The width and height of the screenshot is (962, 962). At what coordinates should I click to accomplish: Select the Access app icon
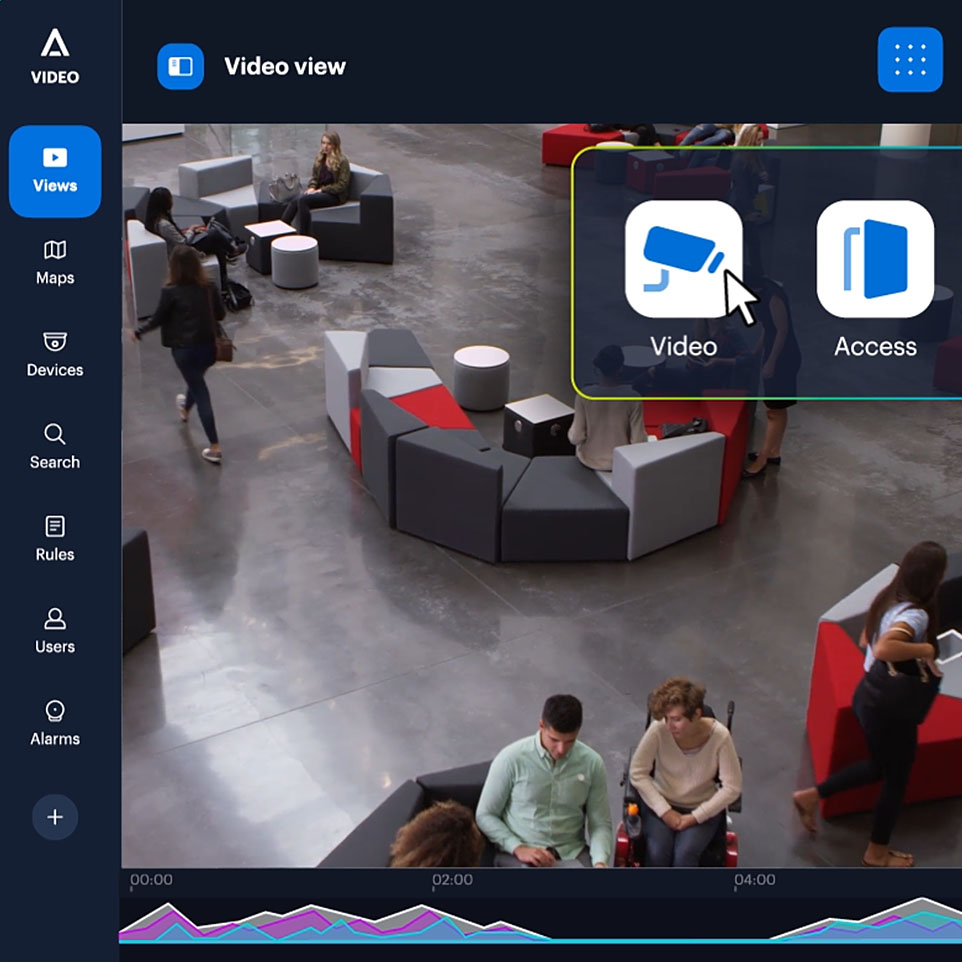coord(875,259)
